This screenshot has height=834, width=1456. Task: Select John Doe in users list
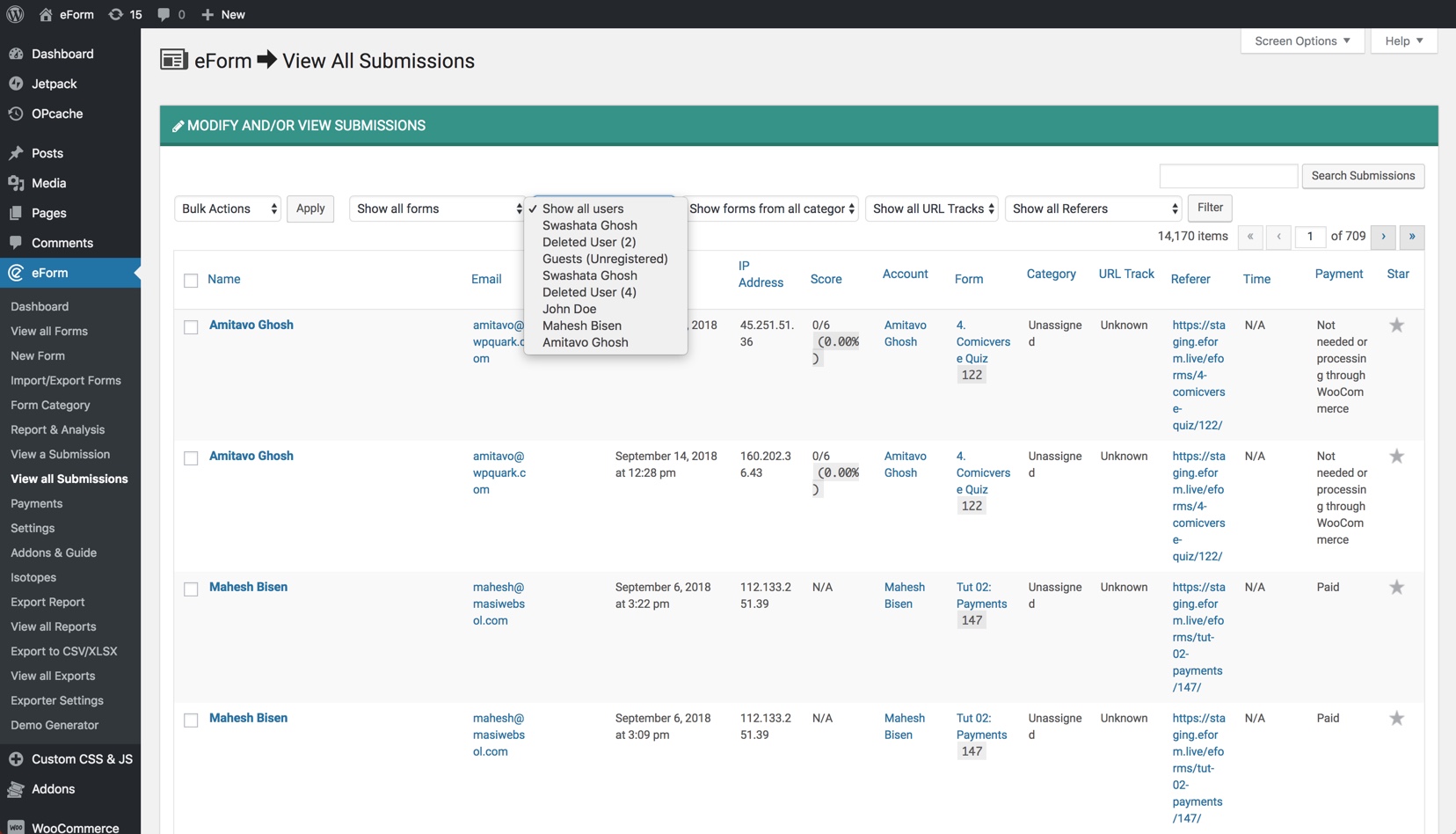point(605,309)
